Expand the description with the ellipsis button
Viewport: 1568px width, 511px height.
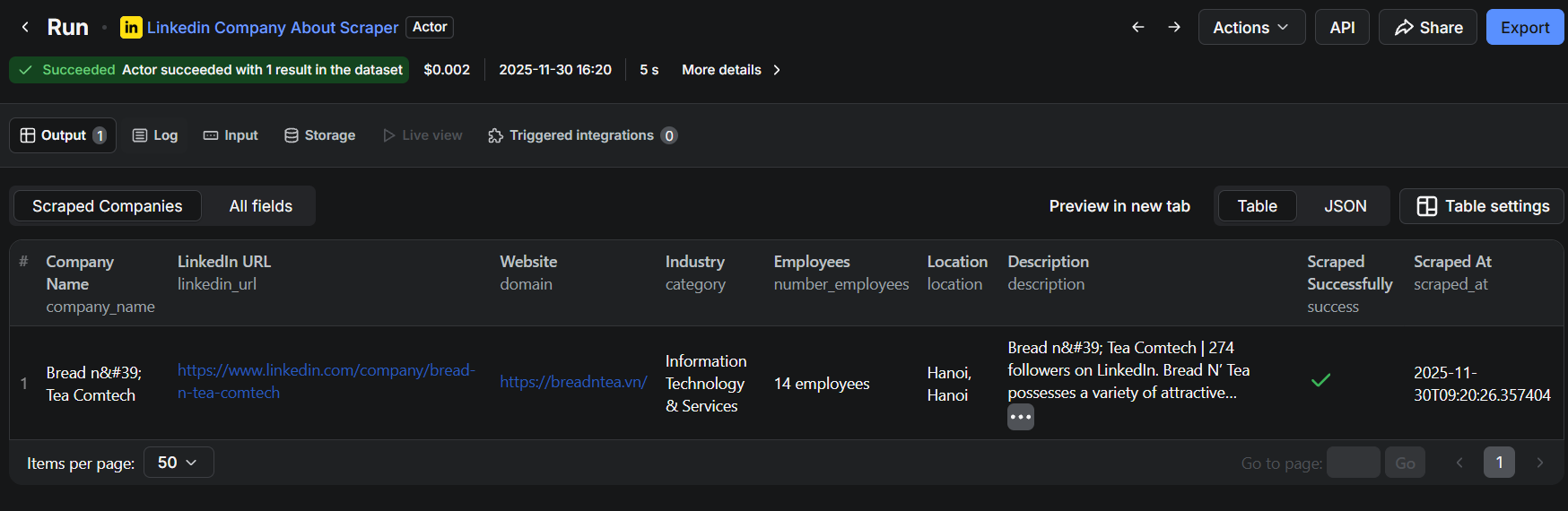(1021, 417)
